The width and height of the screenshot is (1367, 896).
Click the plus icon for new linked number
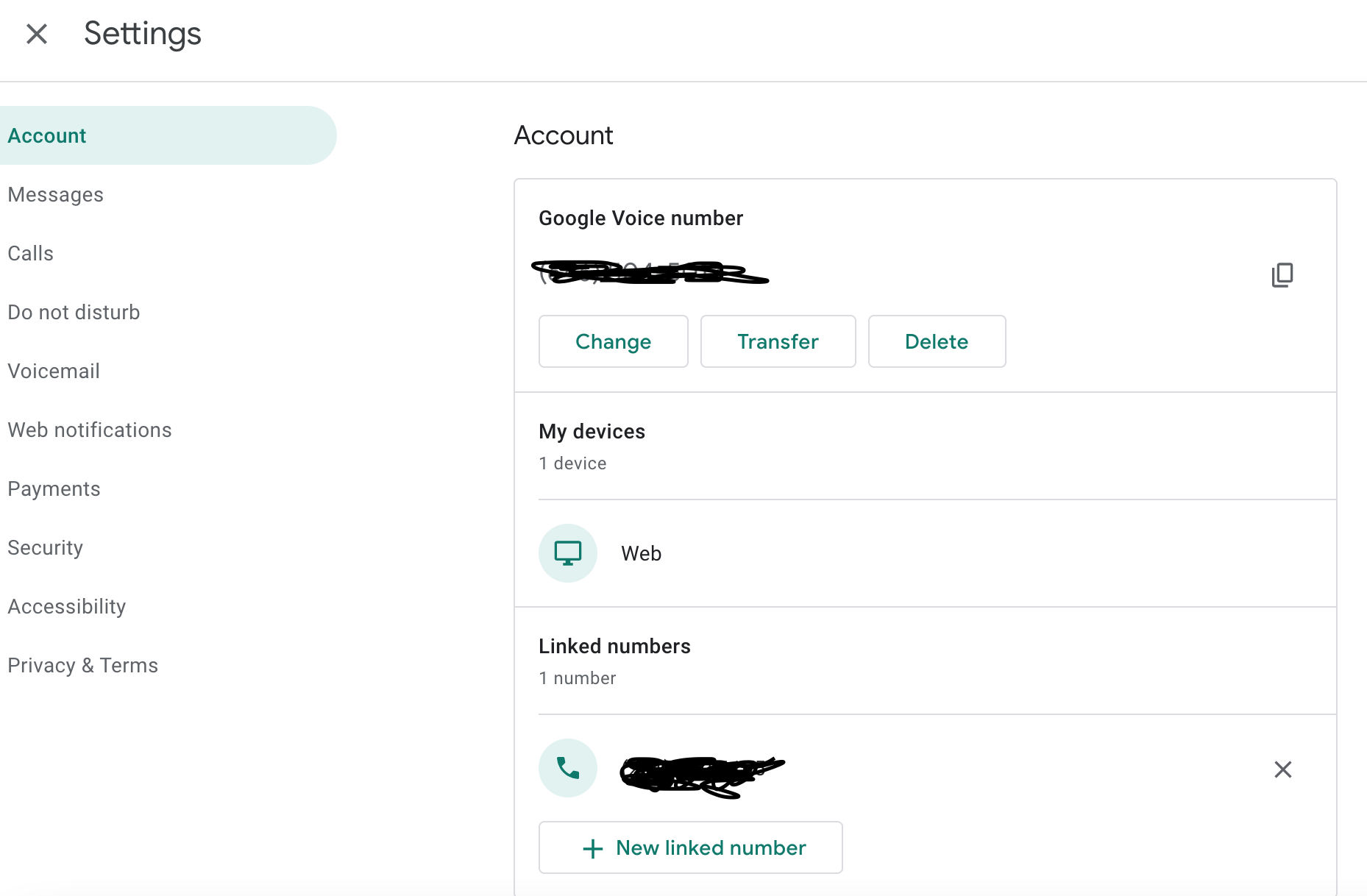(593, 848)
